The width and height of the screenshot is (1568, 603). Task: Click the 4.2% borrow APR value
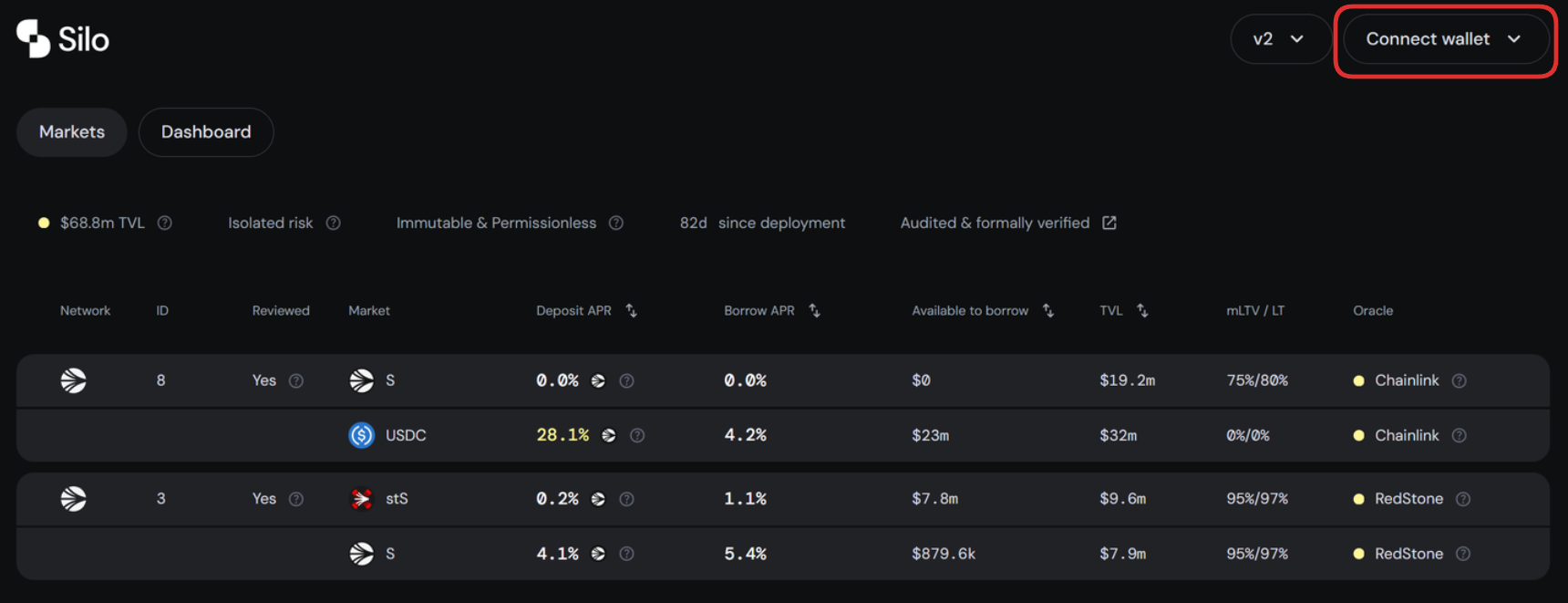[745, 435]
